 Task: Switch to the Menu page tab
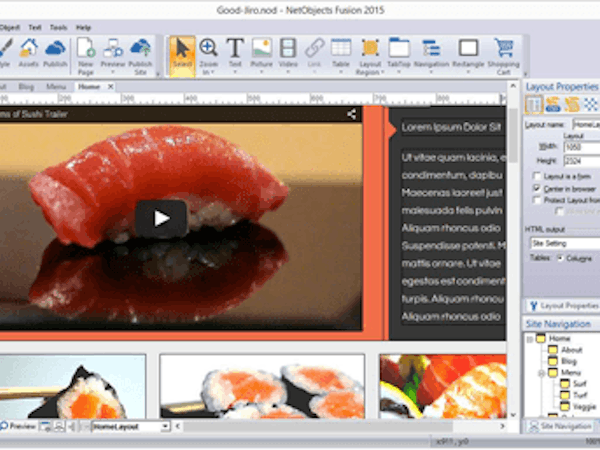56,87
